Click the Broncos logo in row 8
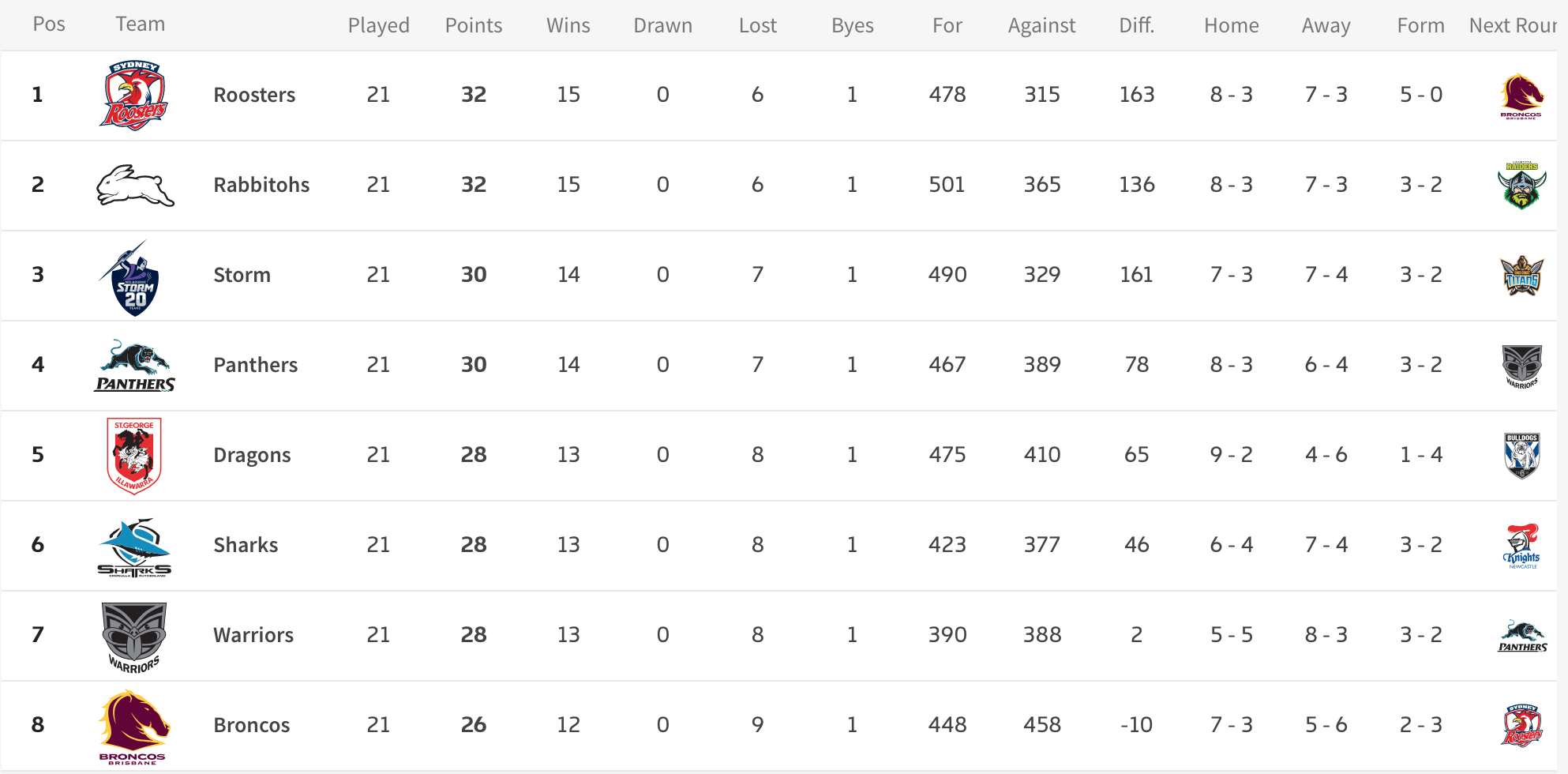The height and width of the screenshot is (774, 1568). pos(133,727)
